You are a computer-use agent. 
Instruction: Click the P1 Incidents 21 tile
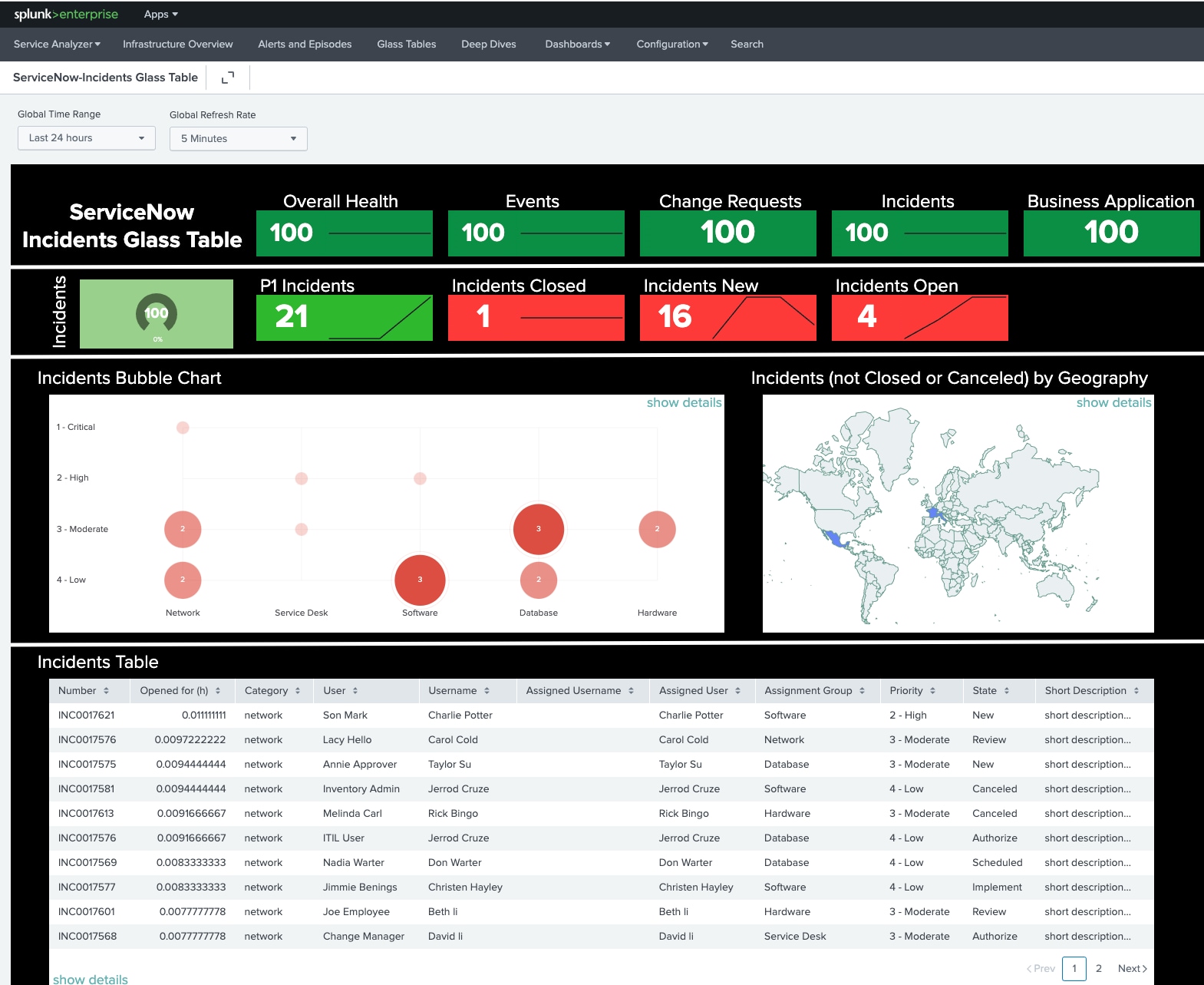coord(345,317)
